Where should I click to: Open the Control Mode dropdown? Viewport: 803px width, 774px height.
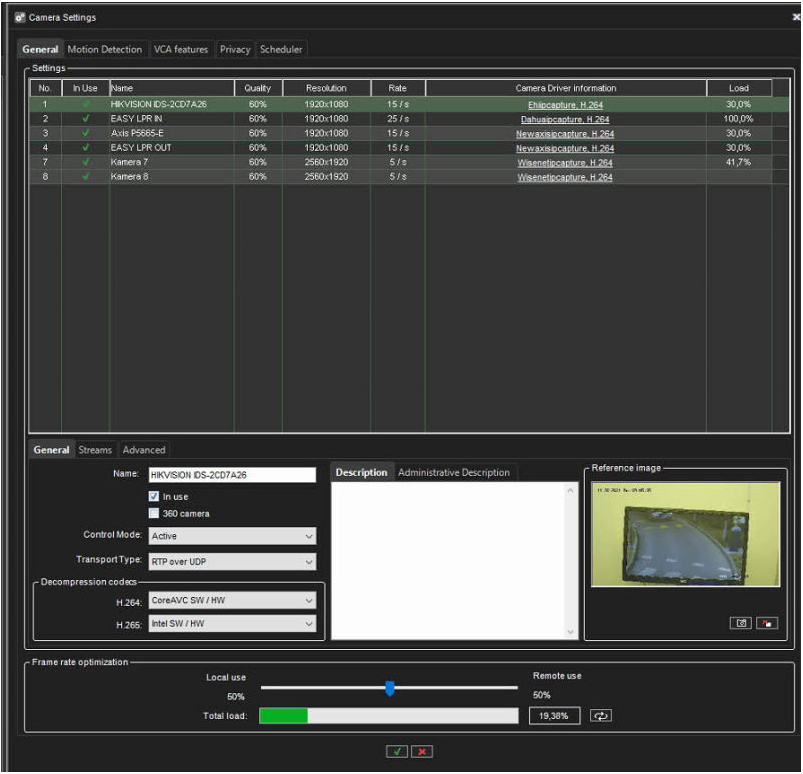(x=232, y=536)
